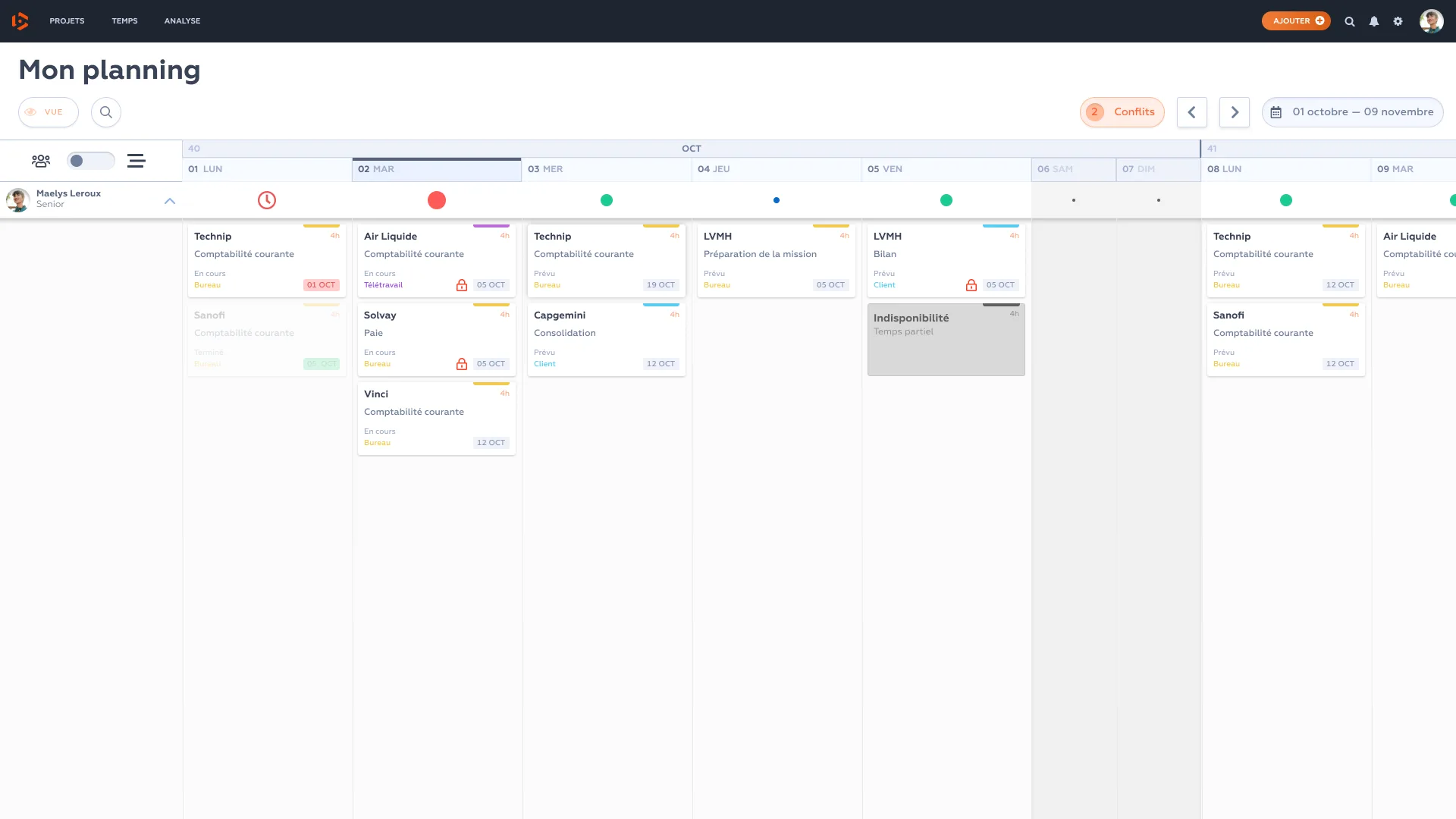1456x819 pixels.
Task: Click the green status dot on Friday 05
Action: (946, 200)
